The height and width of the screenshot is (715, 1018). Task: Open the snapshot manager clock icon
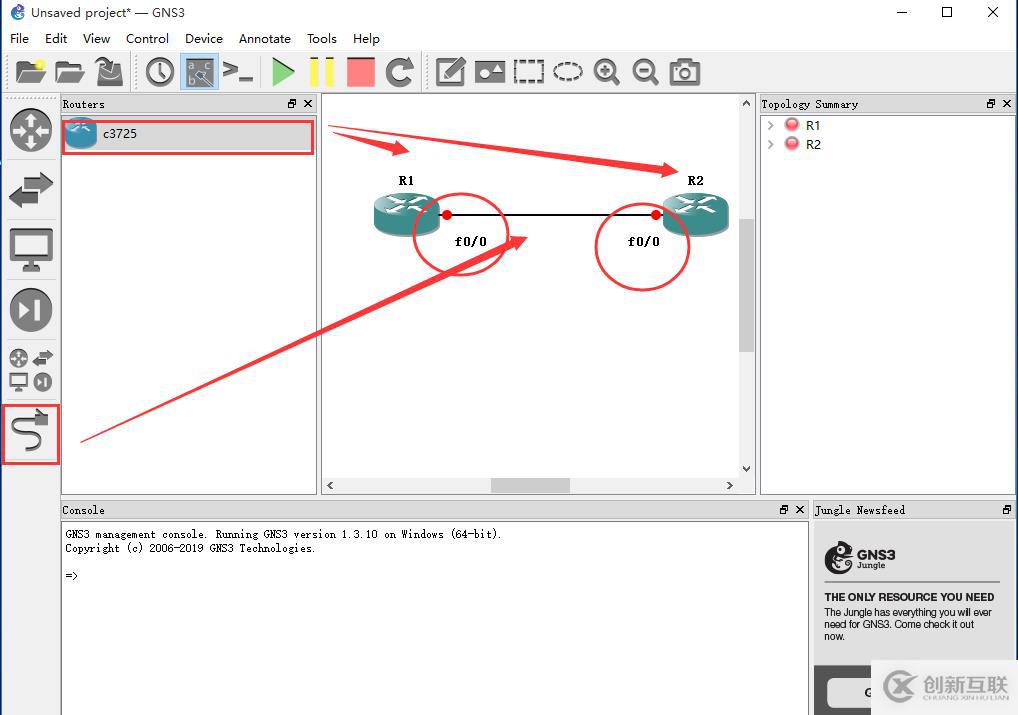click(x=160, y=71)
